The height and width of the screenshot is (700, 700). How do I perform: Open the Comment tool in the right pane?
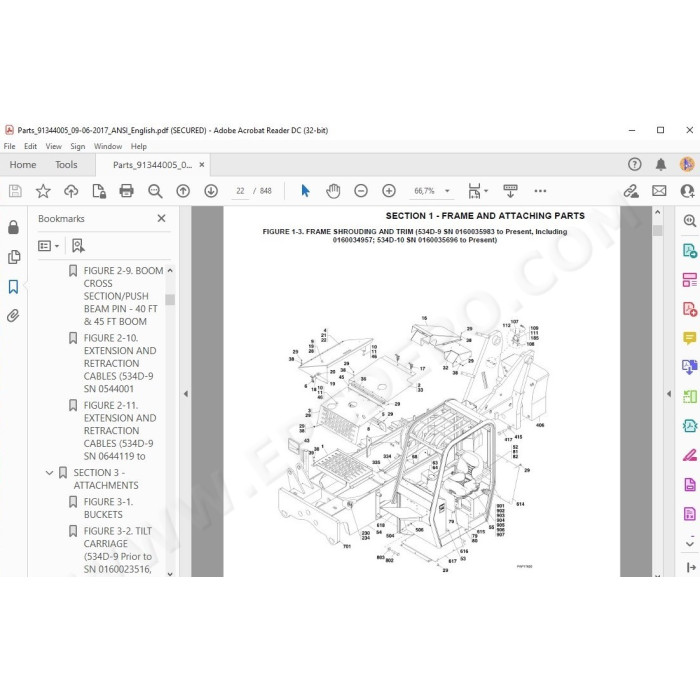pos(689,338)
